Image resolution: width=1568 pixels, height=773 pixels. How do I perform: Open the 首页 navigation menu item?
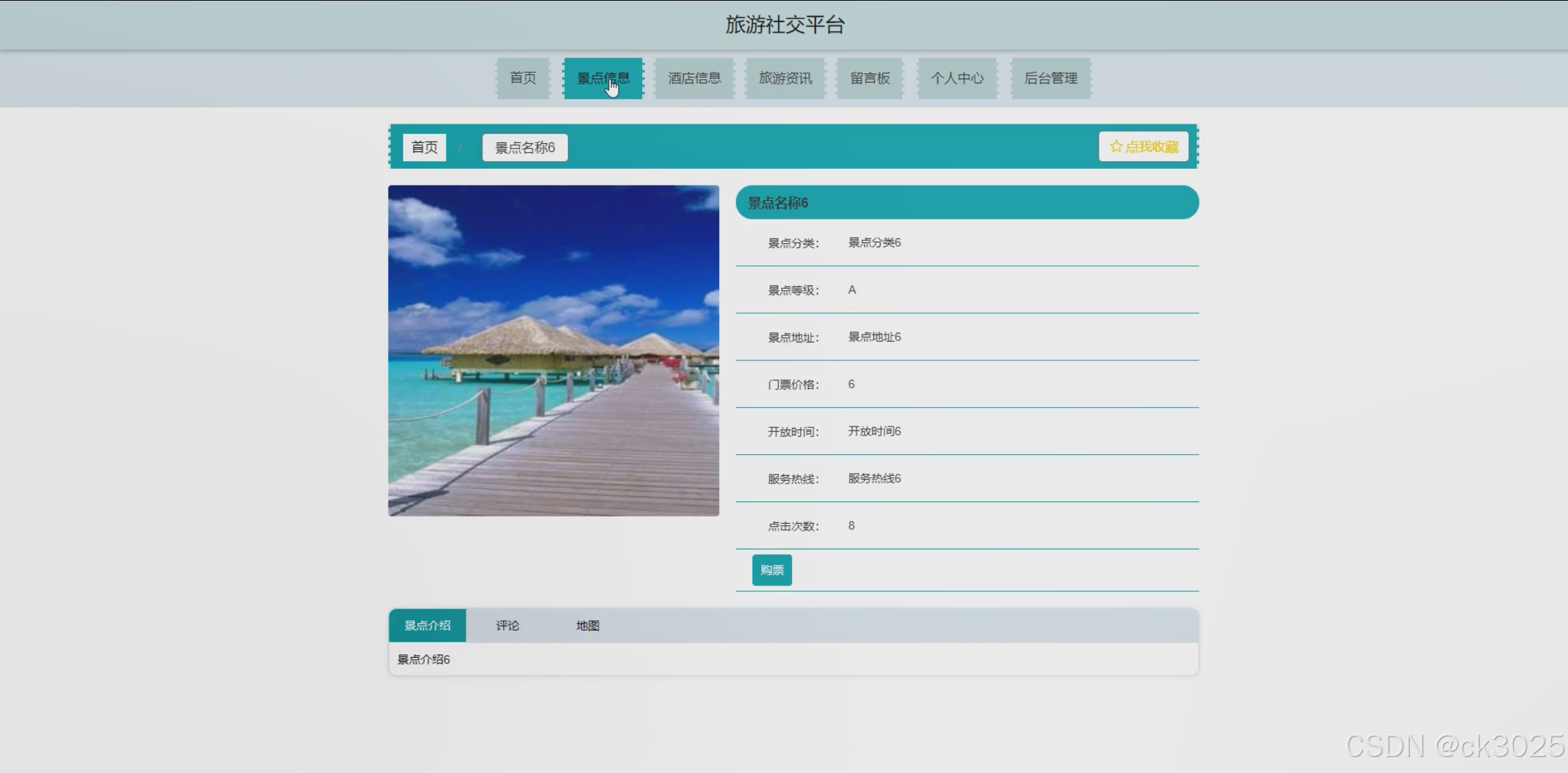tap(523, 78)
